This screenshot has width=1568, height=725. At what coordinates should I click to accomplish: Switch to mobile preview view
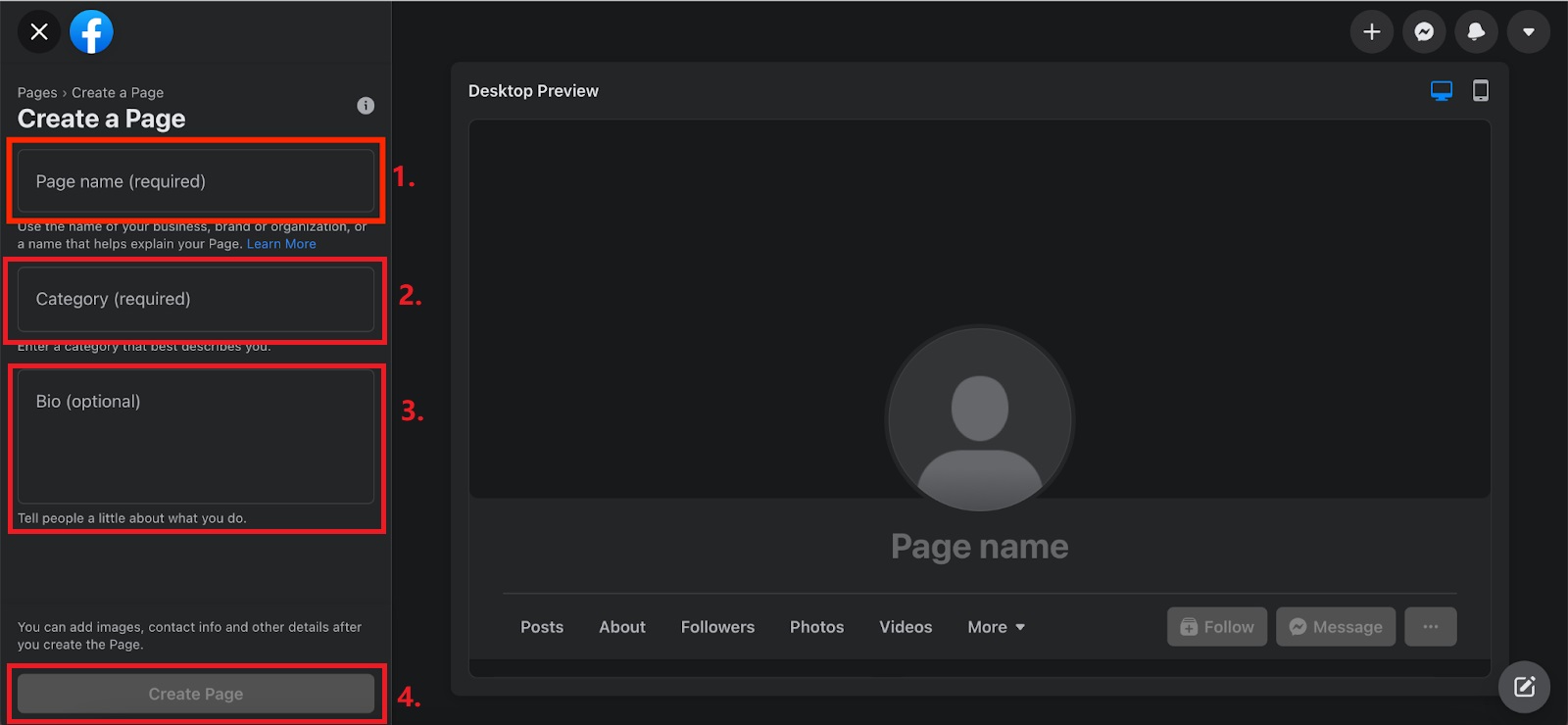pyautogui.click(x=1480, y=91)
